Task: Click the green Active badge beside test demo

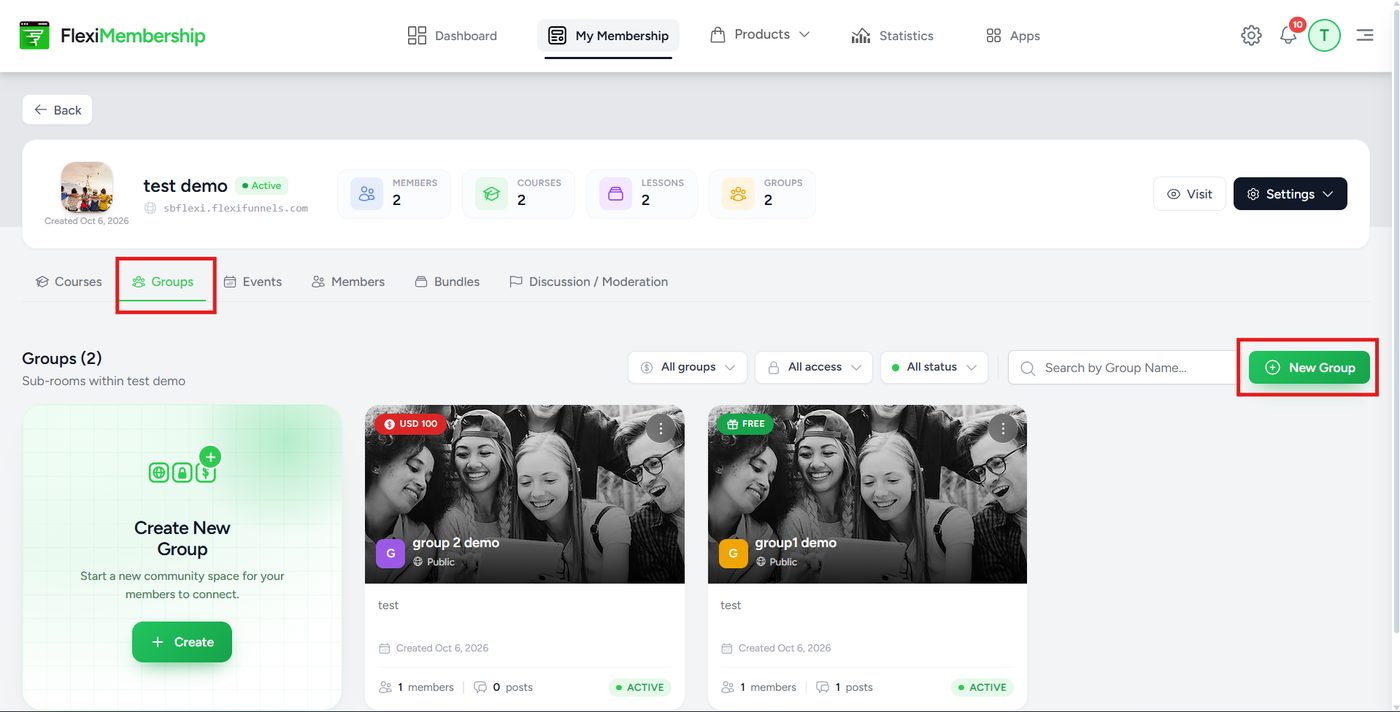Action: coord(262,185)
